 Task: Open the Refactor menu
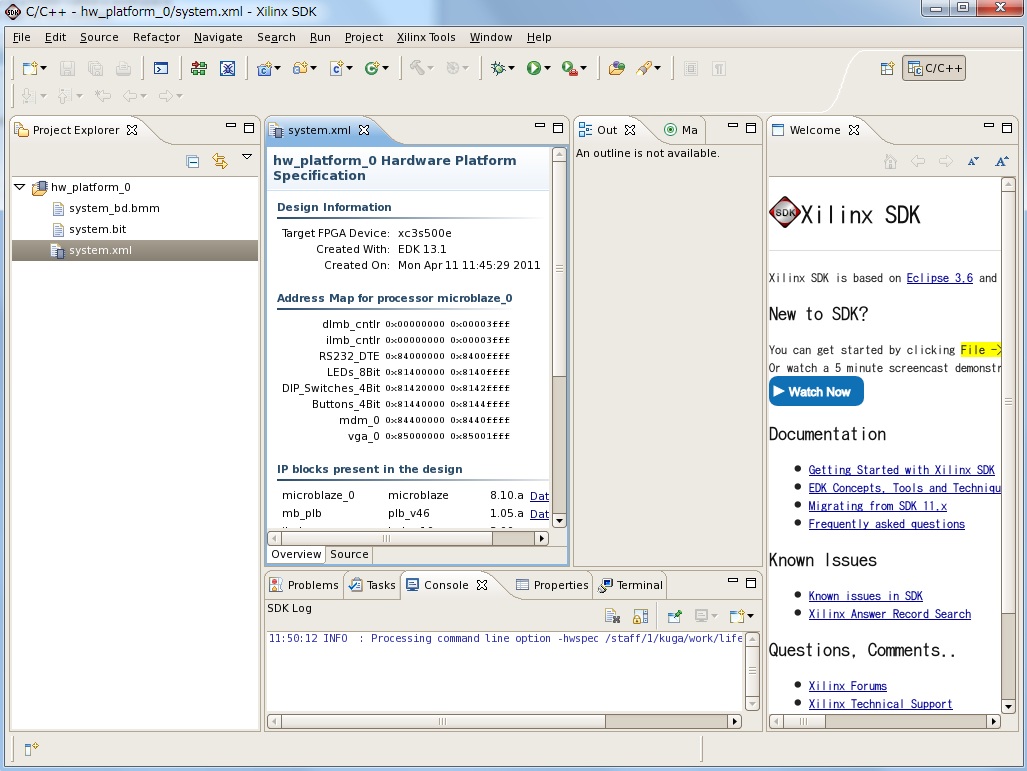156,37
